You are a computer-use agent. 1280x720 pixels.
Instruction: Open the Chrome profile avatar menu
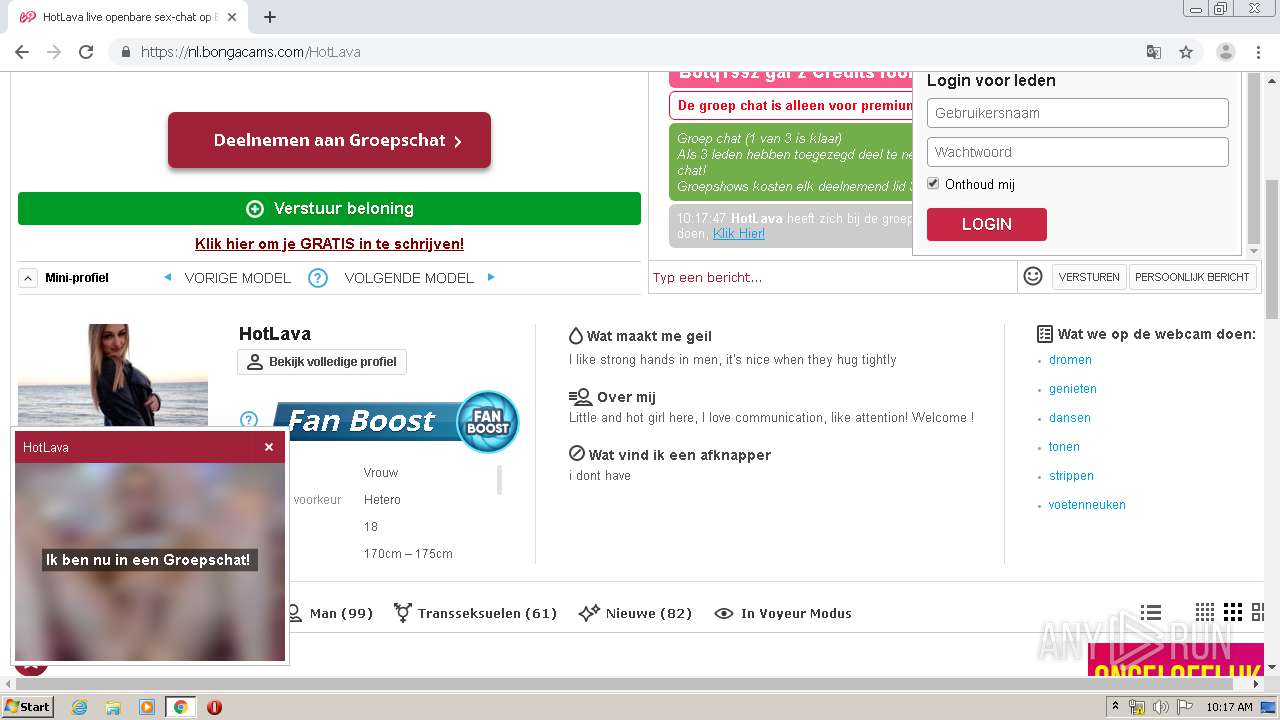click(1226, 52)
